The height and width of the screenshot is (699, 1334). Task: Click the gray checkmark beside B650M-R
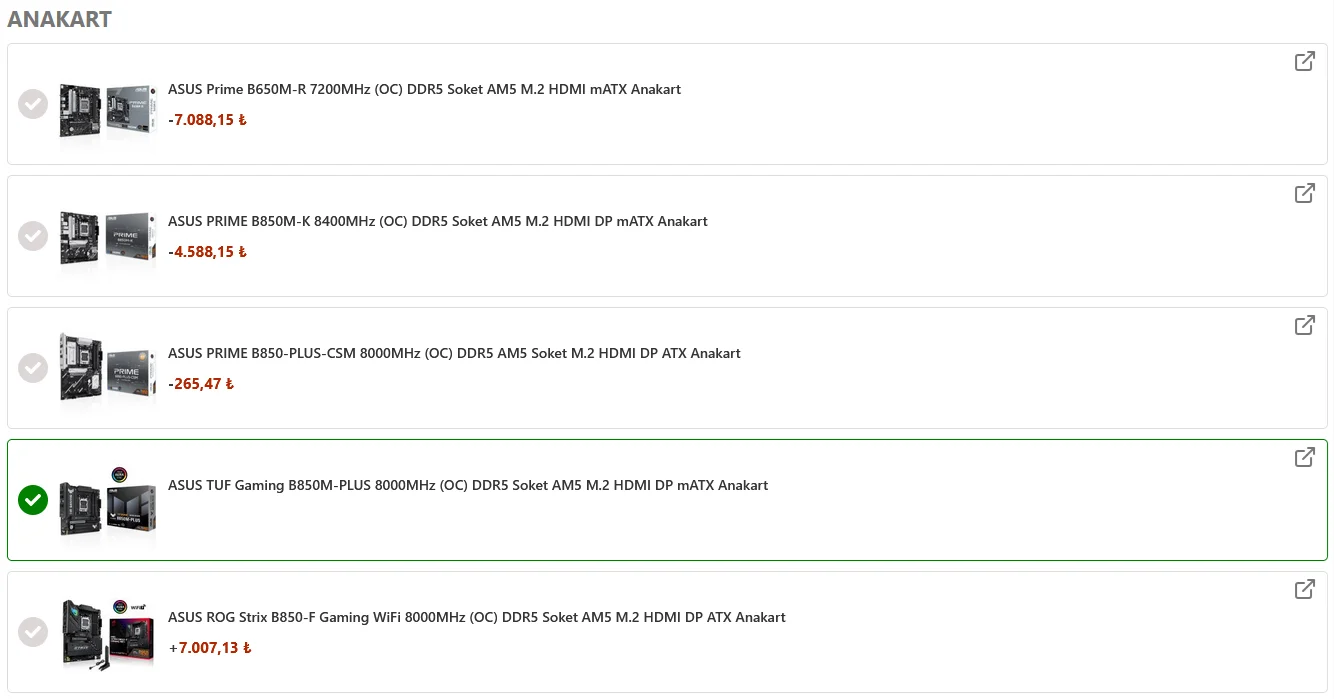tap(33, 104)
